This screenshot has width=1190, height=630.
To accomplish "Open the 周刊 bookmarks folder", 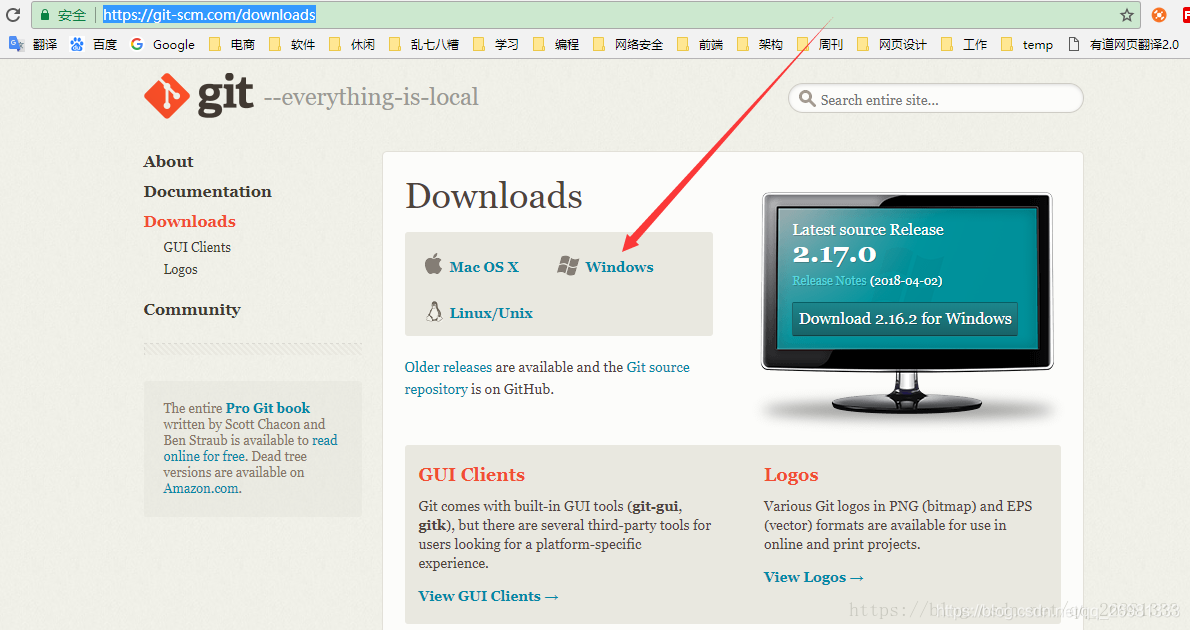I will (x=820, y=44).
